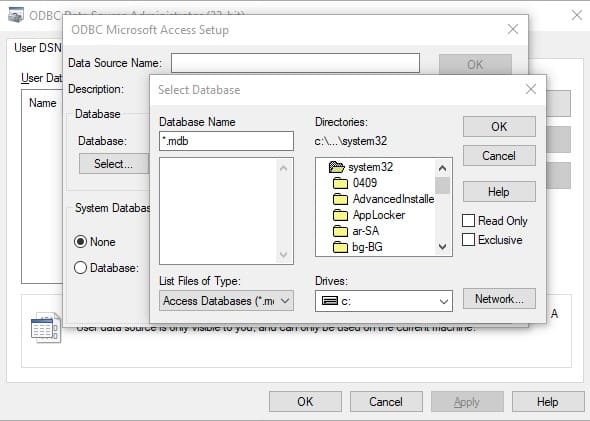Open the List Files of Type dropdown

pyautogui.click(x=226, y=301)
